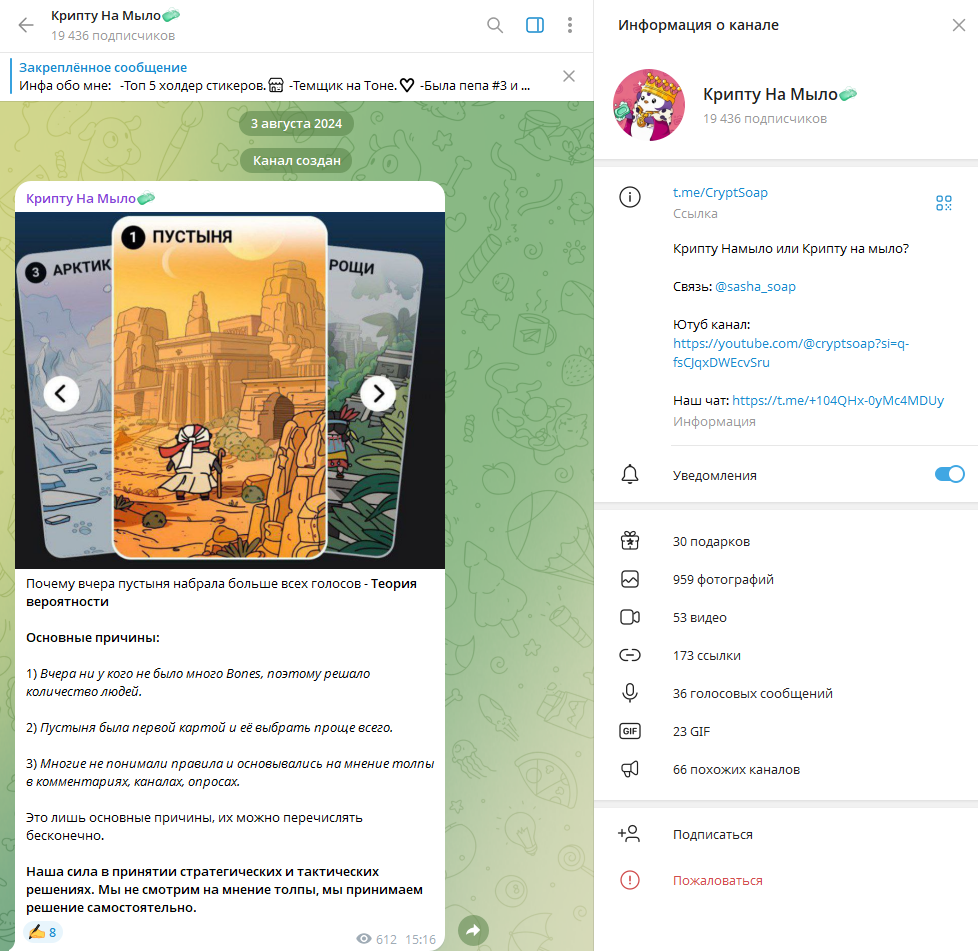
Task: Open the YouTube channel link
Action: (x=790, y=352)
